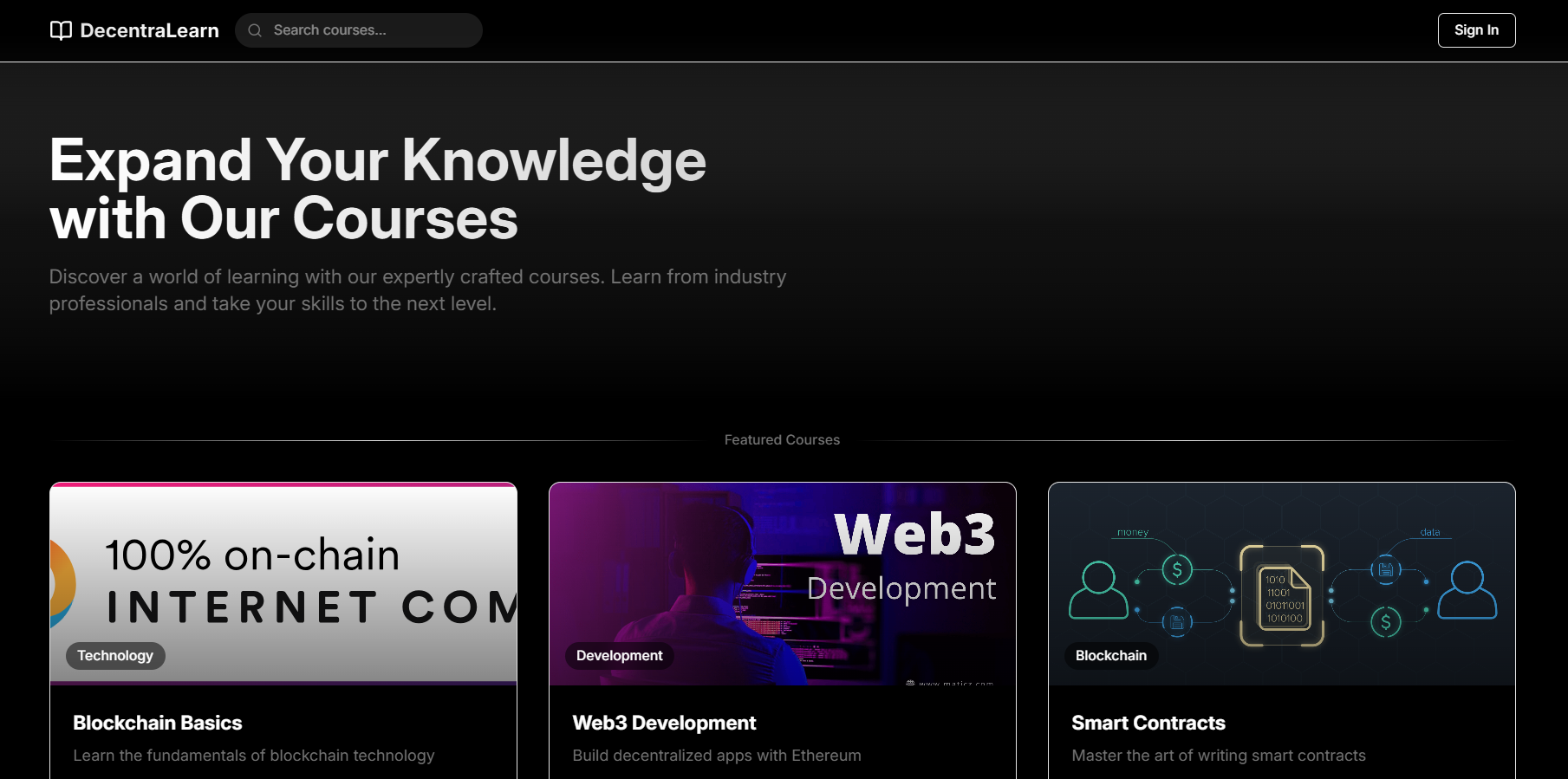Viewport: 1568px width, 779px height.
Task: Click the Sign In button
Action: [1476, 30]
